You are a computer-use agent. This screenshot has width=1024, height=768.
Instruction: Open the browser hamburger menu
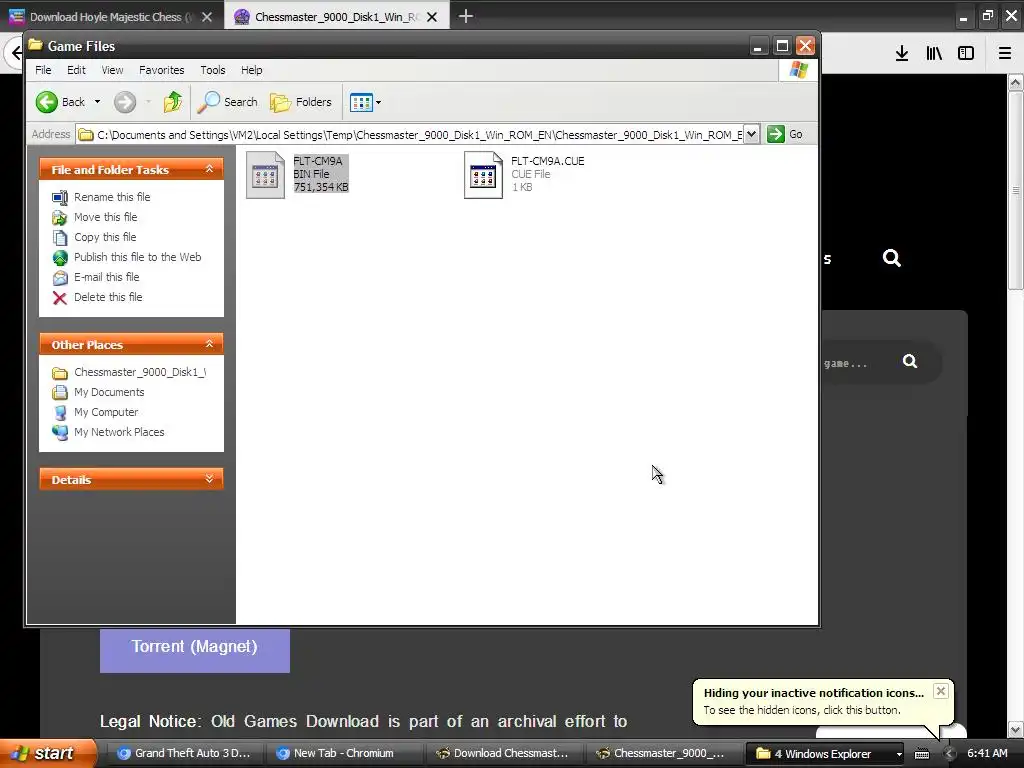(1004, 54)
